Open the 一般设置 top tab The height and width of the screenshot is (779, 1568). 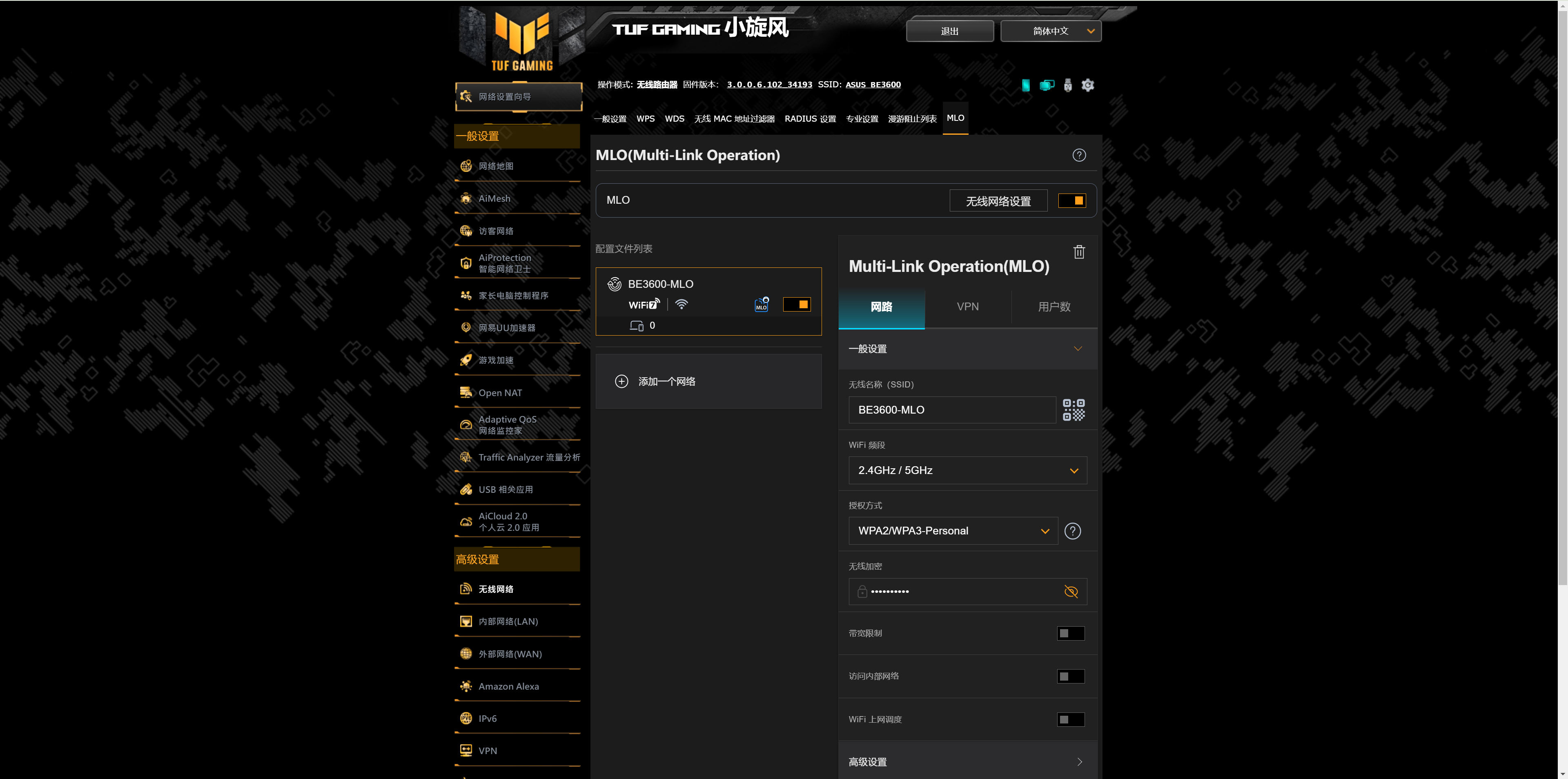point(610,119)
